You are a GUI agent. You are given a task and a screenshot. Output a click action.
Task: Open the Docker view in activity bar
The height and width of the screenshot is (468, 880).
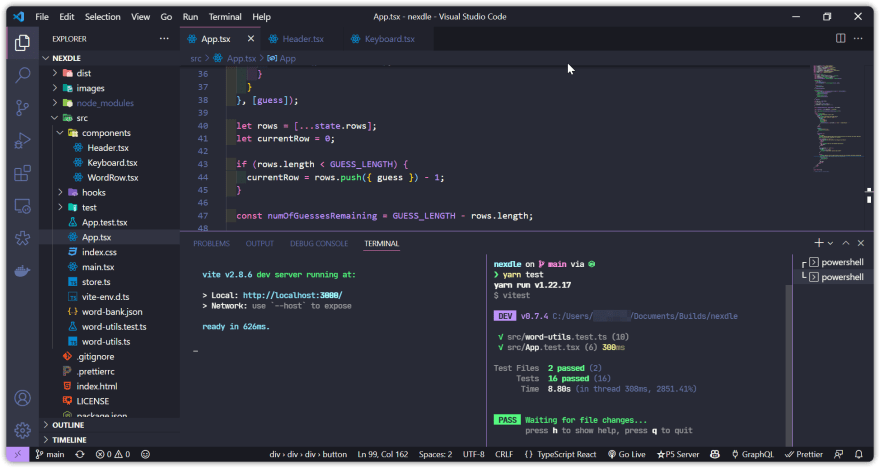point(22,272)
